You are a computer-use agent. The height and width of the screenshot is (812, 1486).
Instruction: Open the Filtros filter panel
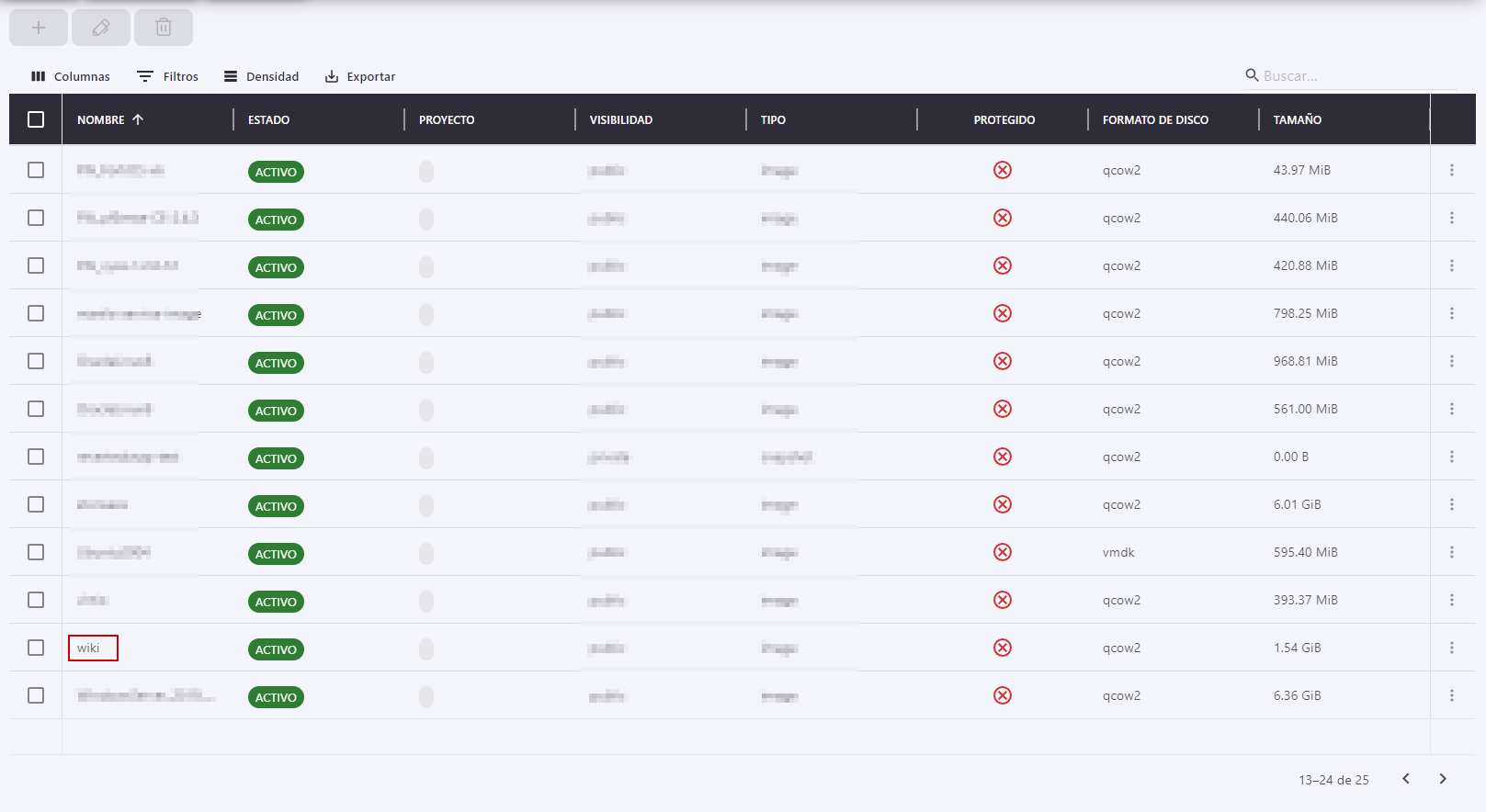pos(168,76)
